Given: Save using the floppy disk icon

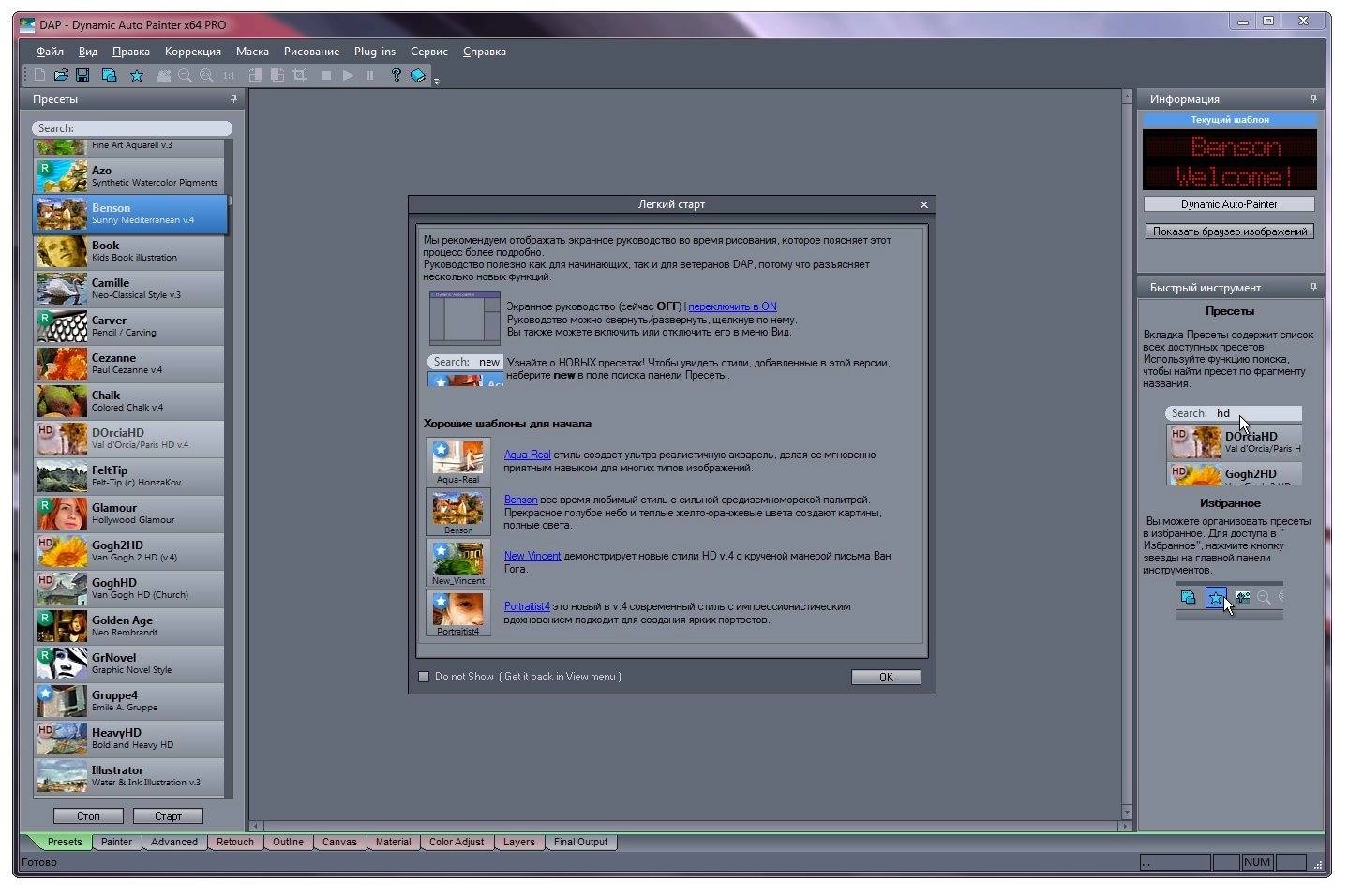Looking at the screenshot, I should pos(82,75).
